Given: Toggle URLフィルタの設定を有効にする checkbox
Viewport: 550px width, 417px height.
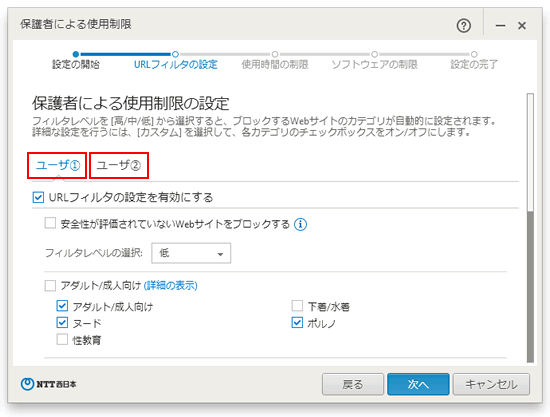Looking at the screenshot, I should click(x=38, y=197).
